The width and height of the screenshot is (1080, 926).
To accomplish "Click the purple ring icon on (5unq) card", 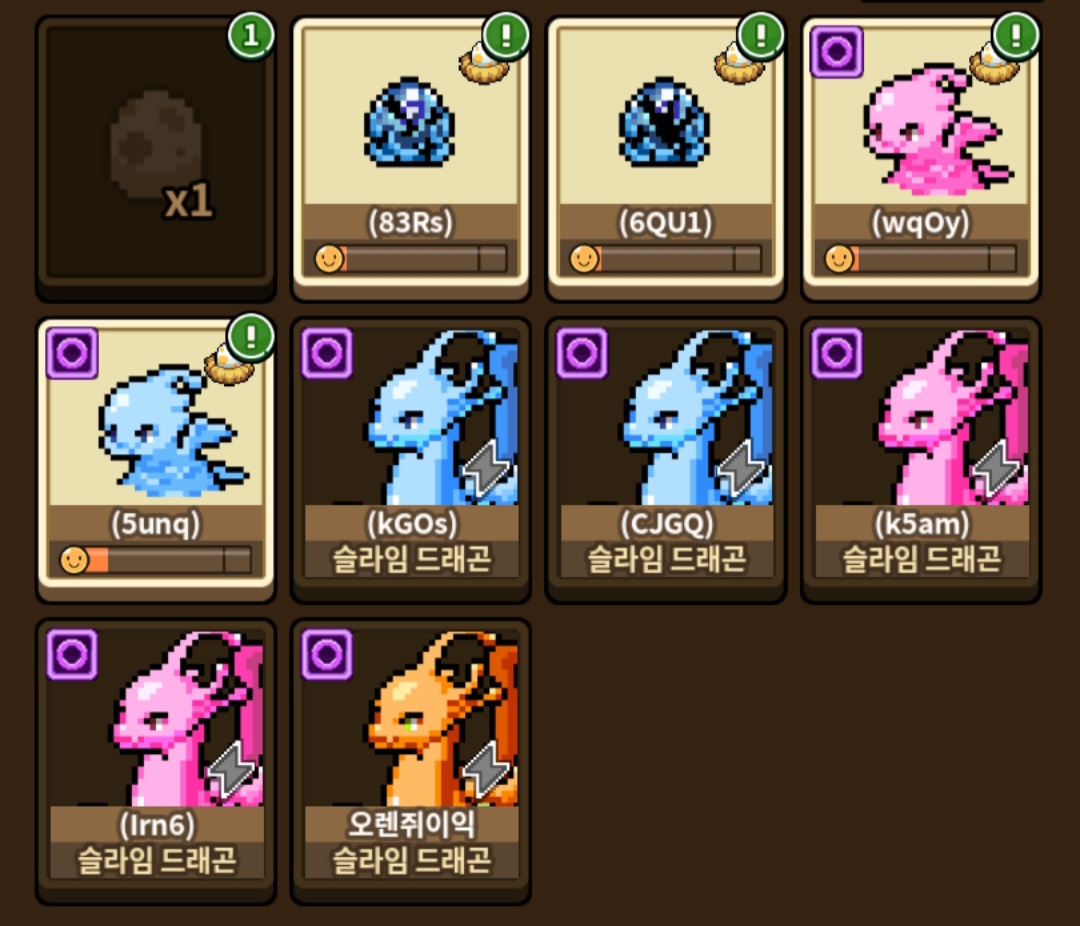I will [x=72, y=353].
